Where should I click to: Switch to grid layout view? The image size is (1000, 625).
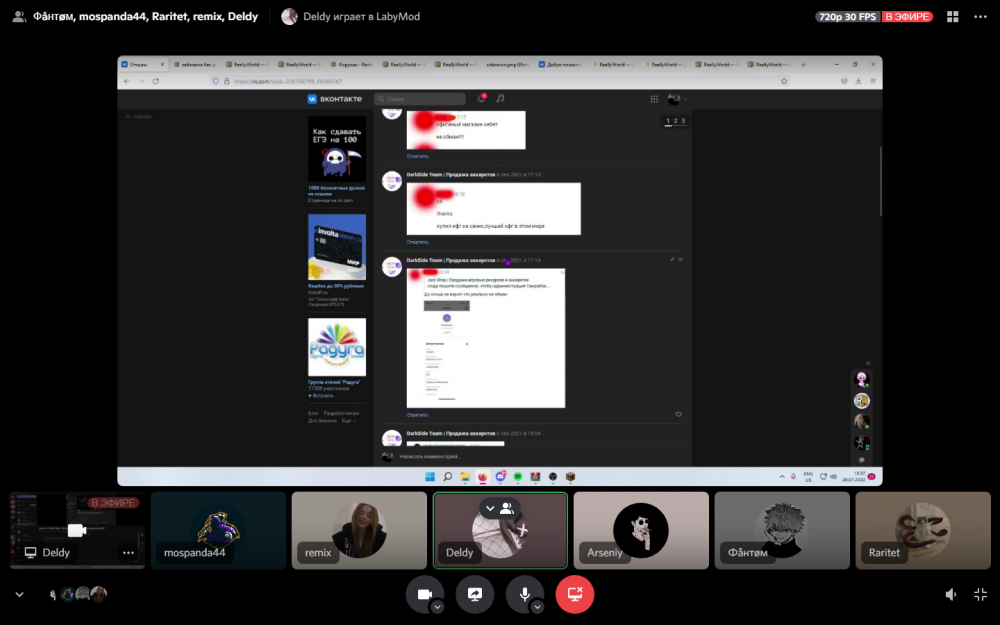click(x=952, y=17)
